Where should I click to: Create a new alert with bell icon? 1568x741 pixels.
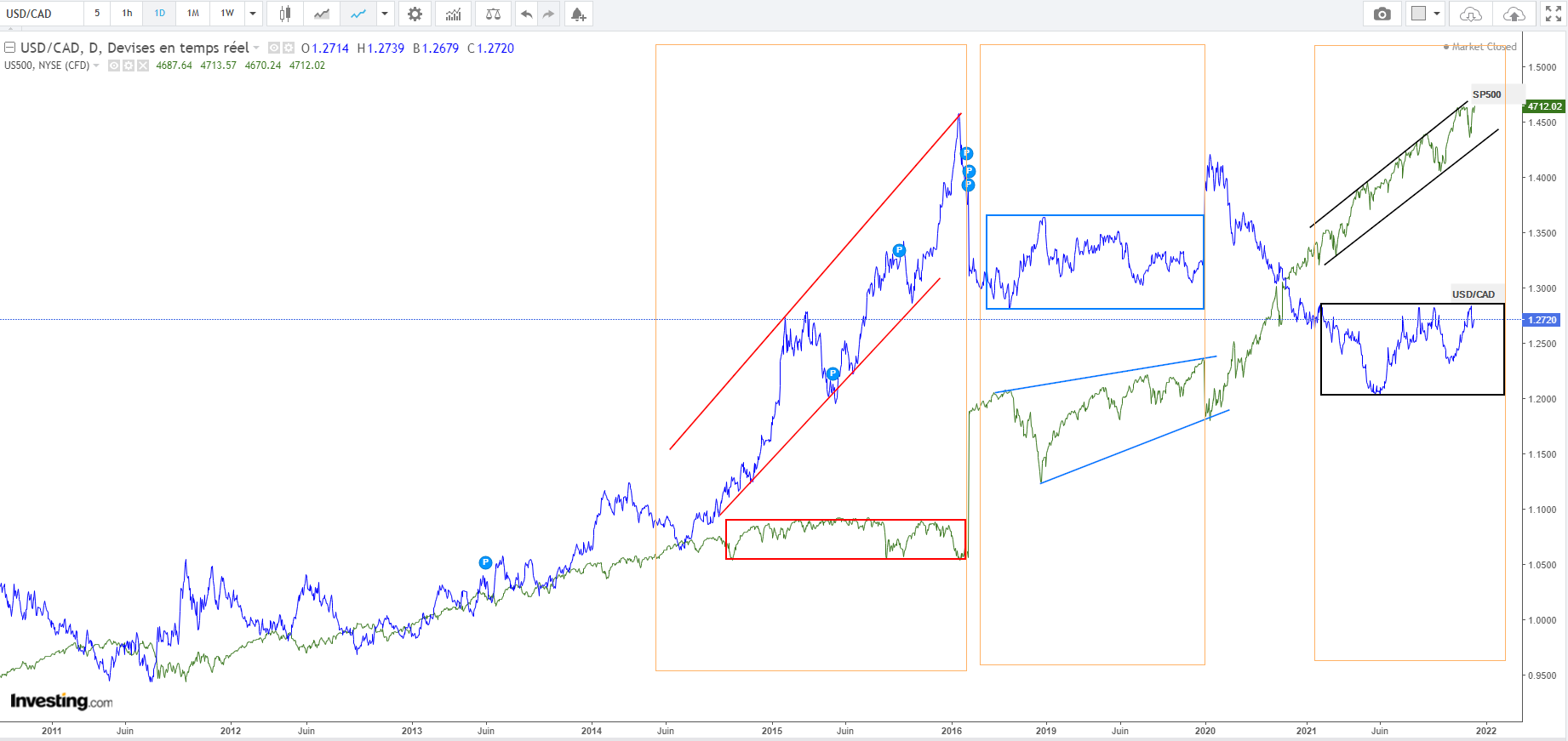pyautogui.click(x=579, y=14)
